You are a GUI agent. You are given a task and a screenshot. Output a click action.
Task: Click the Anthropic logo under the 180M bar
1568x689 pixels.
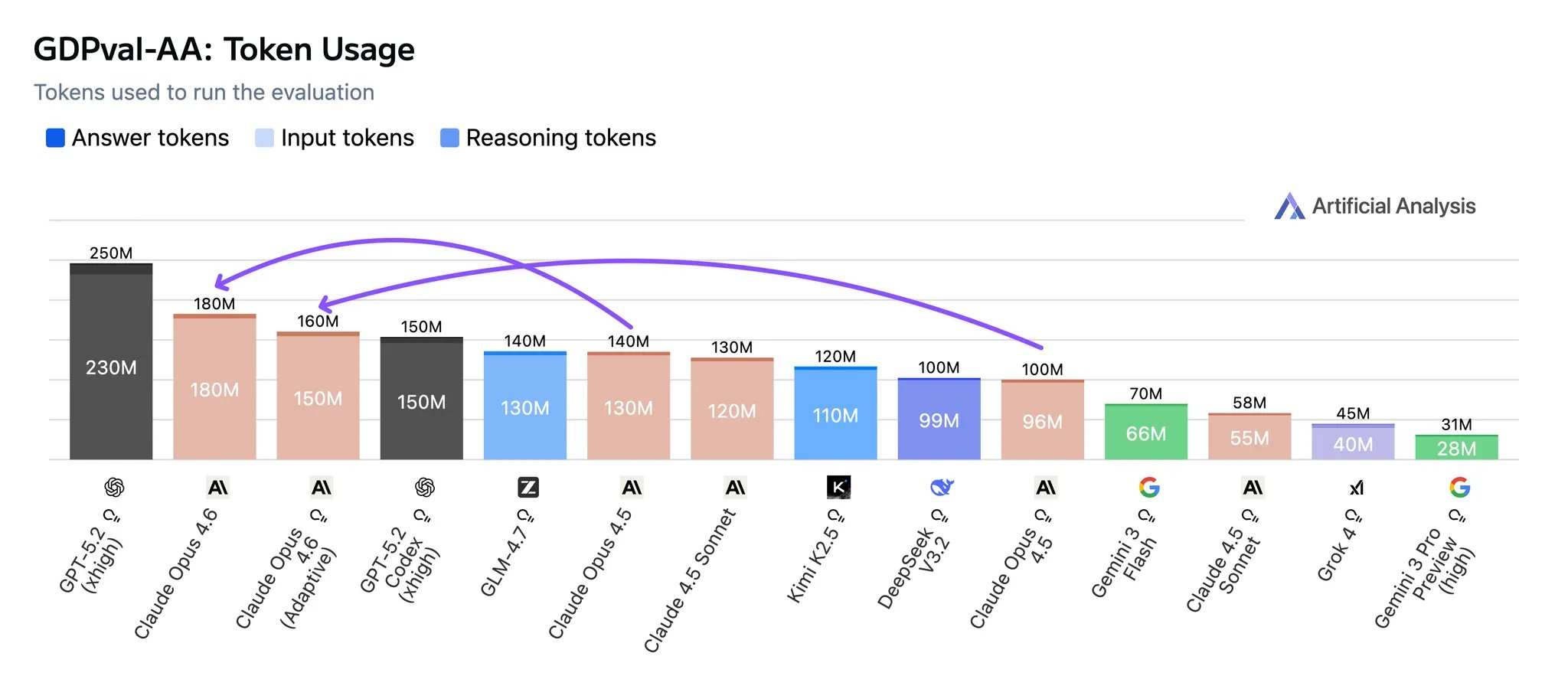[x=218, y=488]
